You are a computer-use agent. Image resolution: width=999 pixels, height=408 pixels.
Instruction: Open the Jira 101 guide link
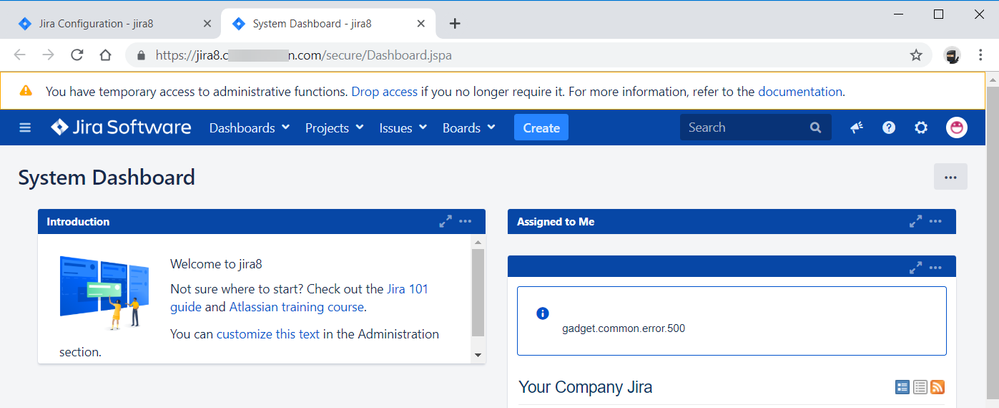tap(408, 289)
